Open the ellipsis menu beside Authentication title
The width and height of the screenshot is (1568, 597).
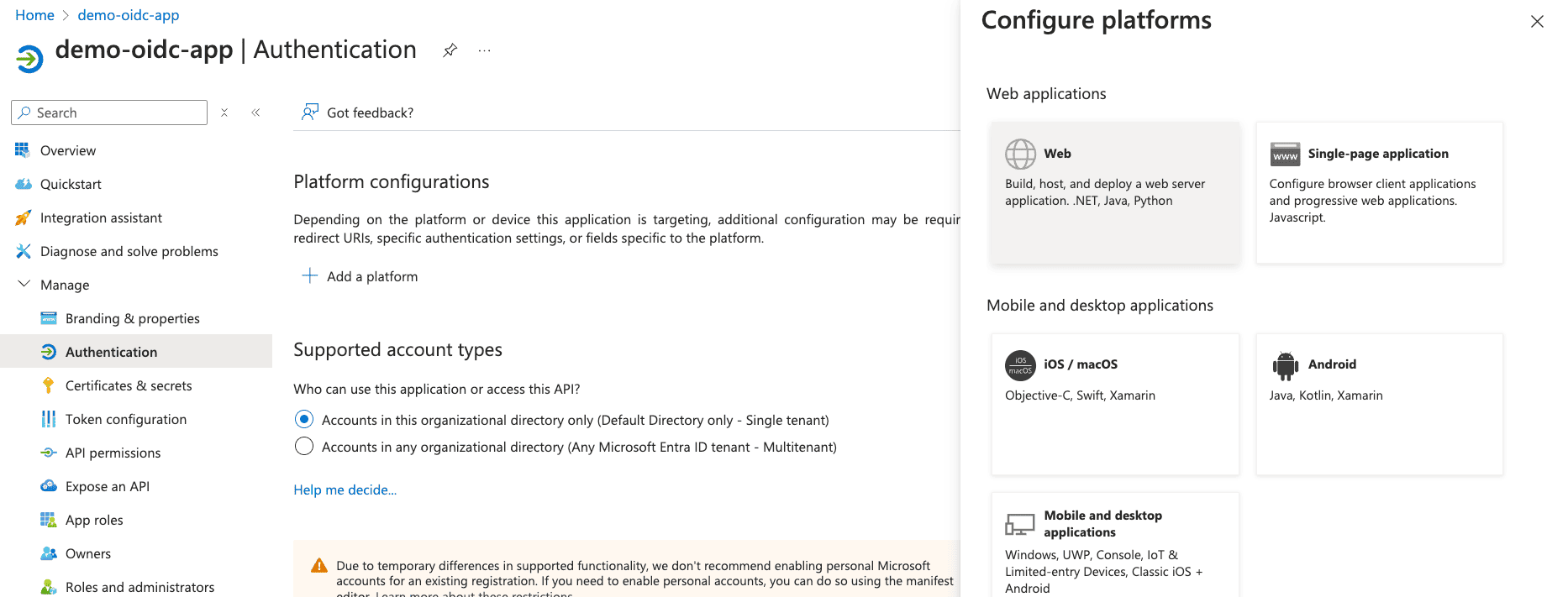483,50
